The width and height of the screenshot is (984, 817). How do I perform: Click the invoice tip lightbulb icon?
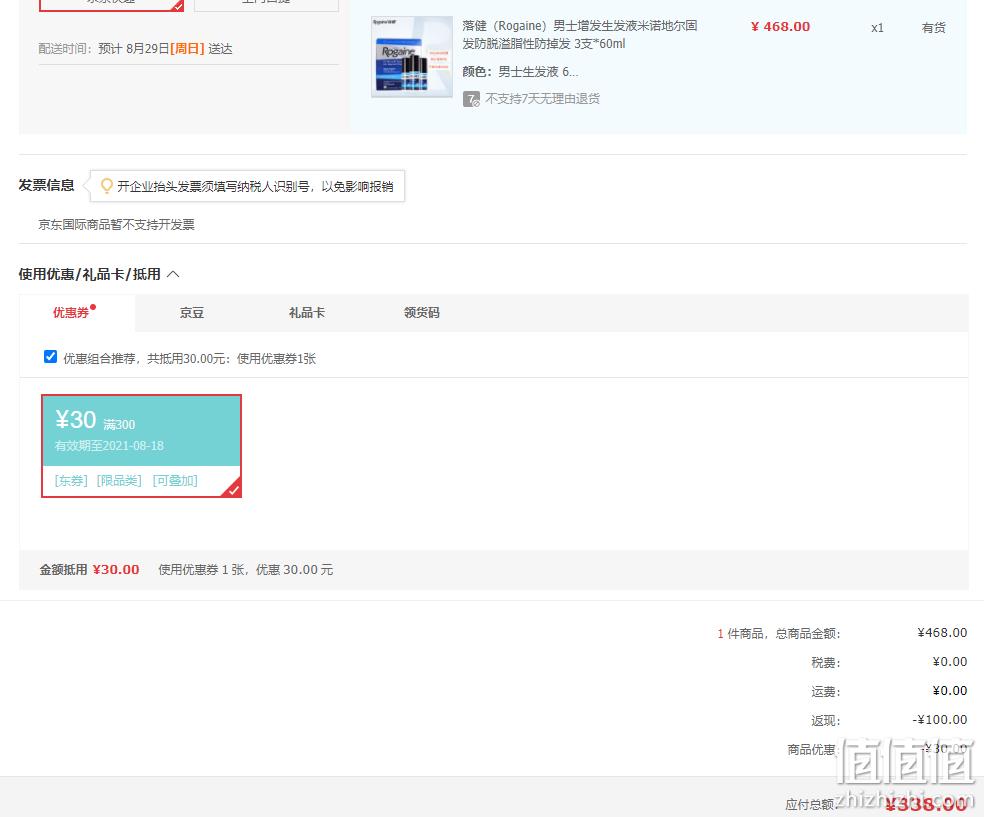pos(107,186)
